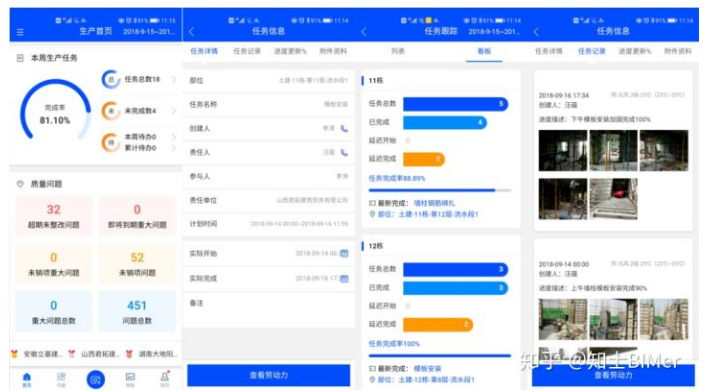This screenshot has height=391, width=707.
Task: Open stairway photo with red object
Action: 613,199
